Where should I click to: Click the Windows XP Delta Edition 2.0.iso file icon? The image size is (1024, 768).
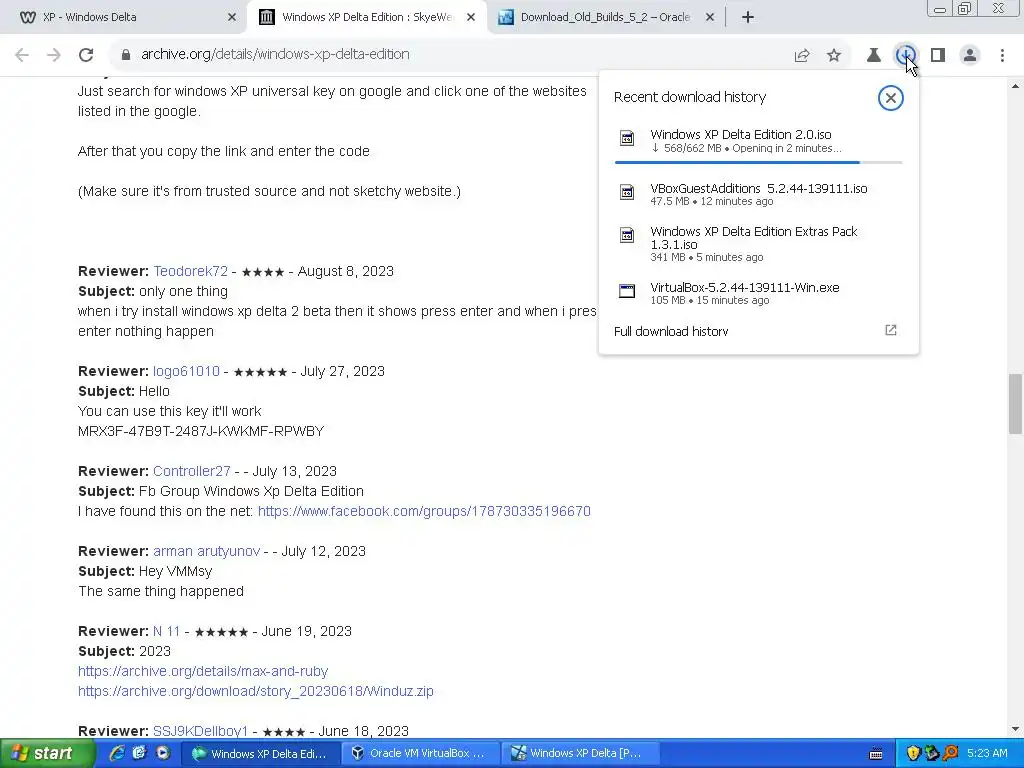(627, 138)
